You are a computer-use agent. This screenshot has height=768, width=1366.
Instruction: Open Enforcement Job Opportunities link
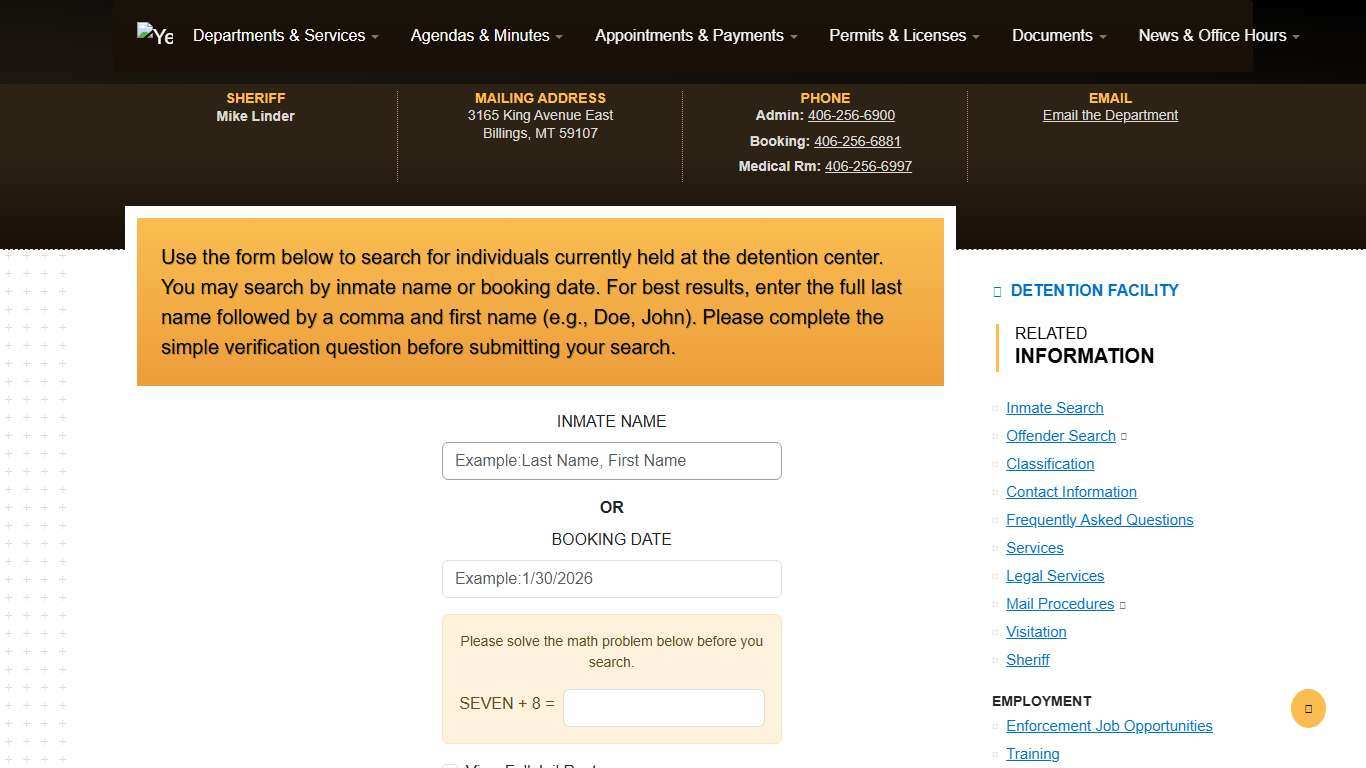(x=1109, y=726)
